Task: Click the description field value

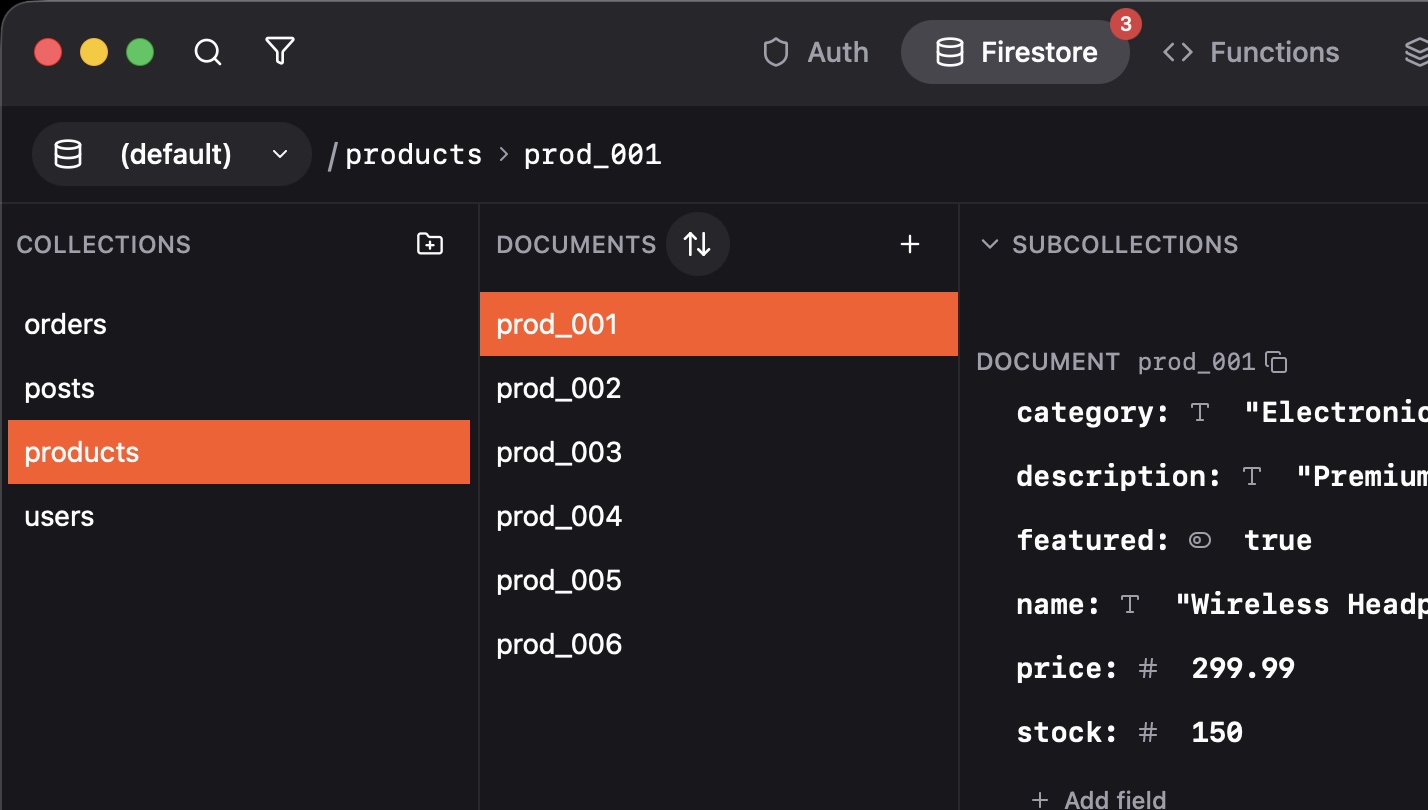Action: (x=1362, y=477)
